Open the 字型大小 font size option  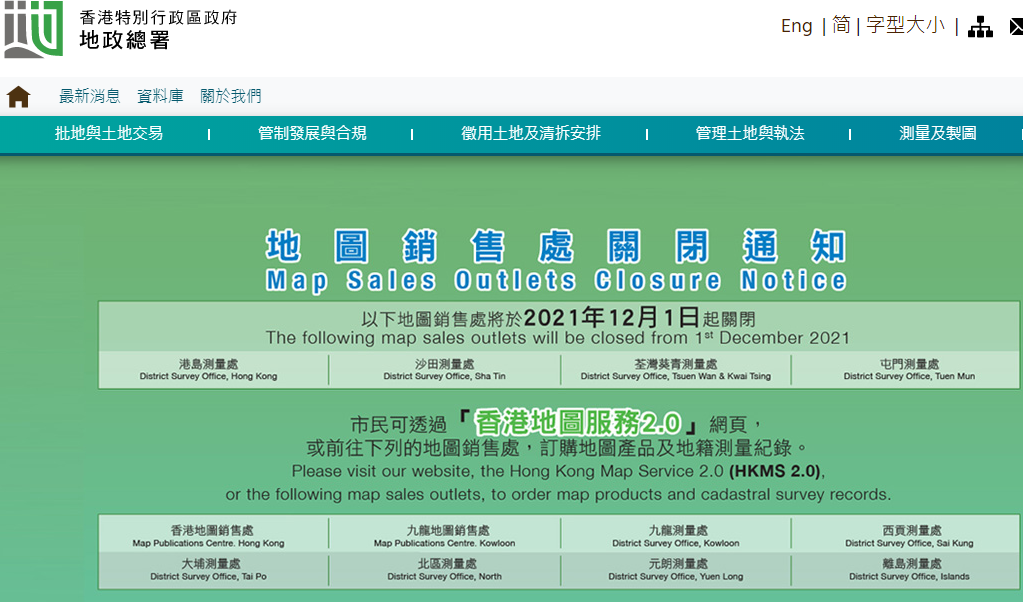(x=905, y=26)
